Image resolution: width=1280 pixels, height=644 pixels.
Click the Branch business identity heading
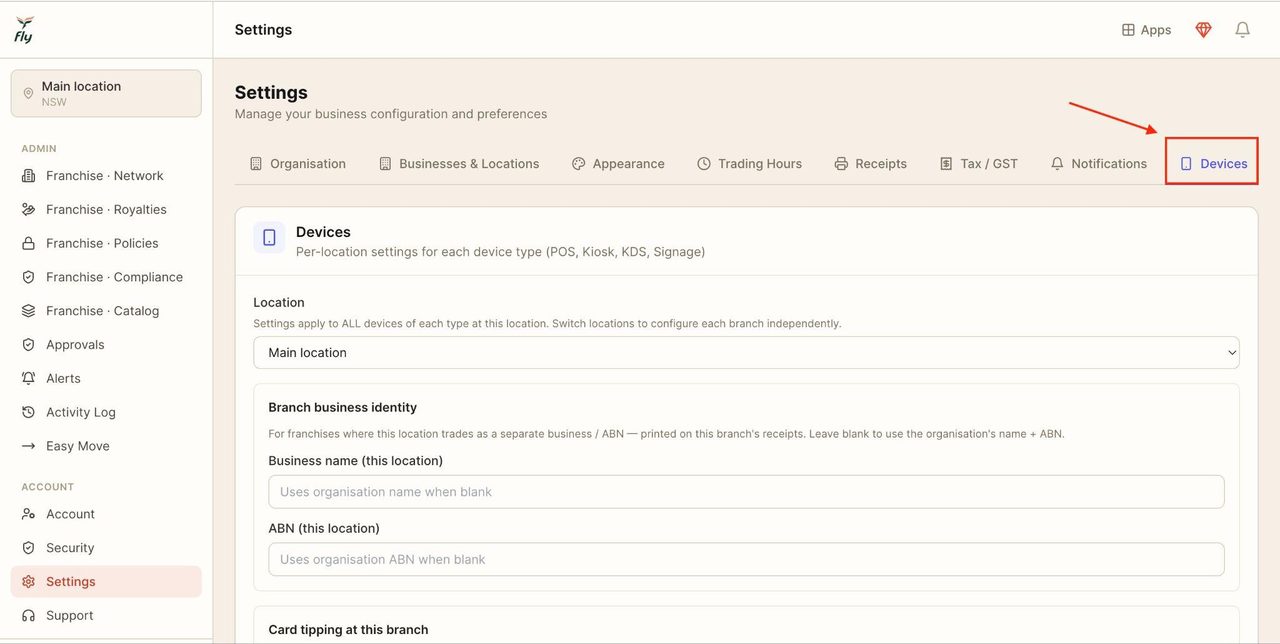point(343,408)
